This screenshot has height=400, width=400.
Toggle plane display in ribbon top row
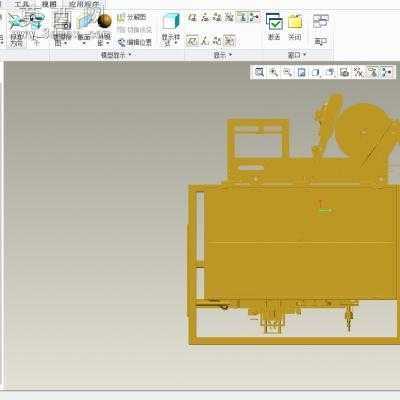pos(192,17)
